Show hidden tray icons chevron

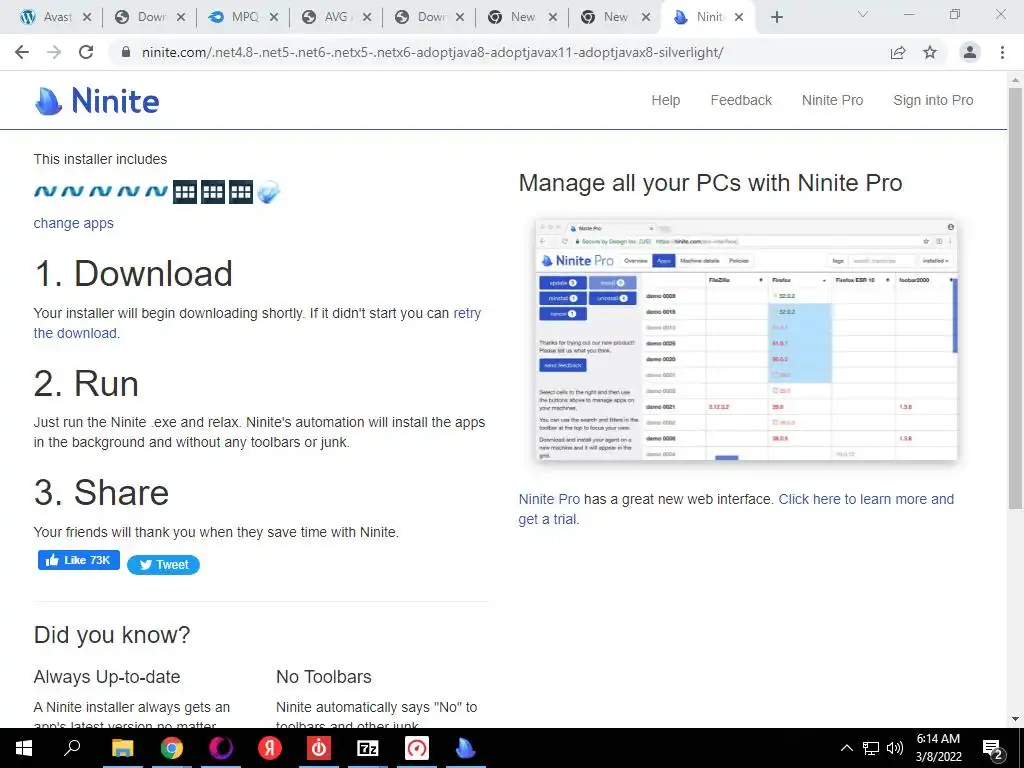click(846, 748)
